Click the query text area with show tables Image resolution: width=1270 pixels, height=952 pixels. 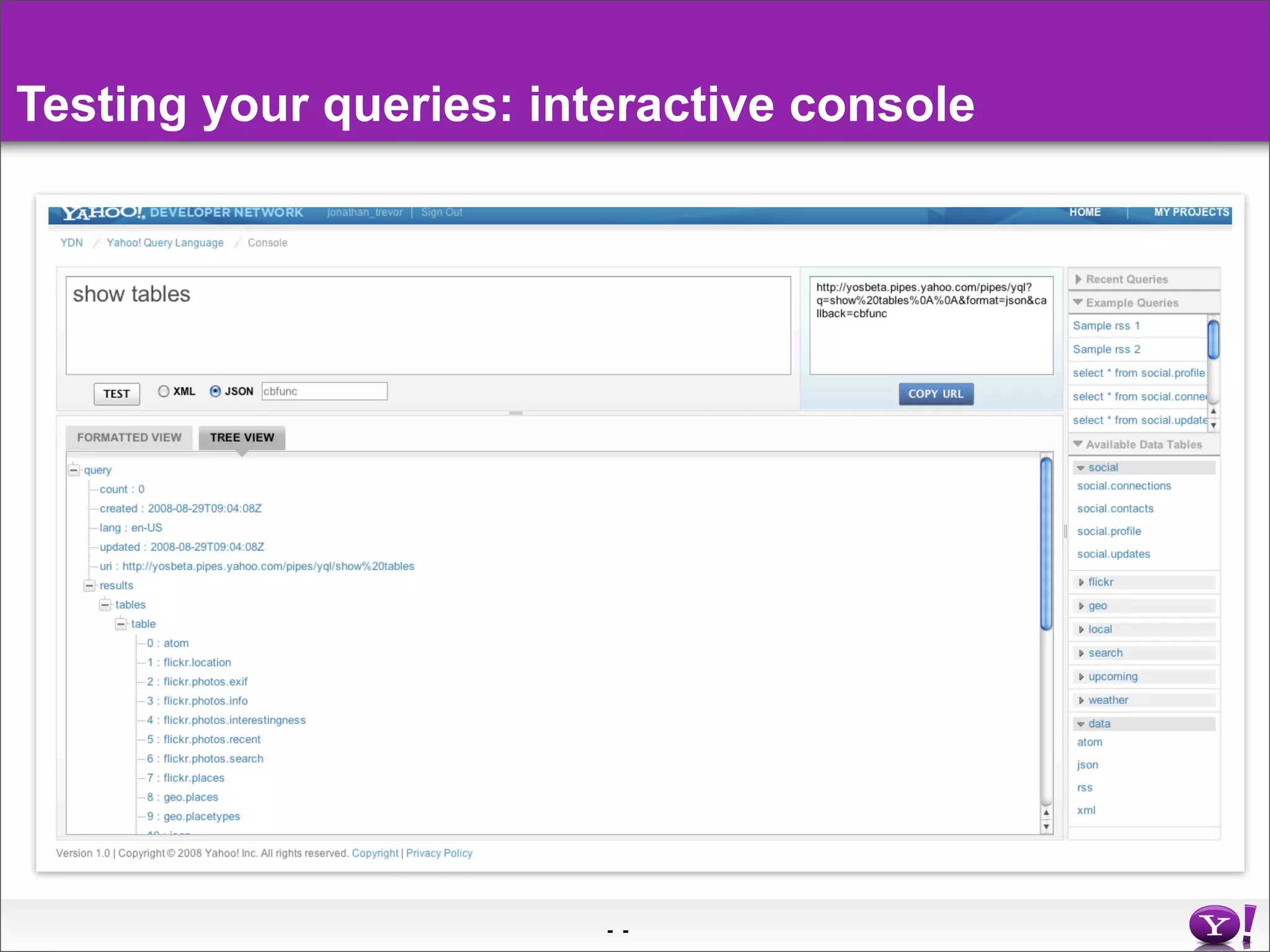(x=429, y=325)
